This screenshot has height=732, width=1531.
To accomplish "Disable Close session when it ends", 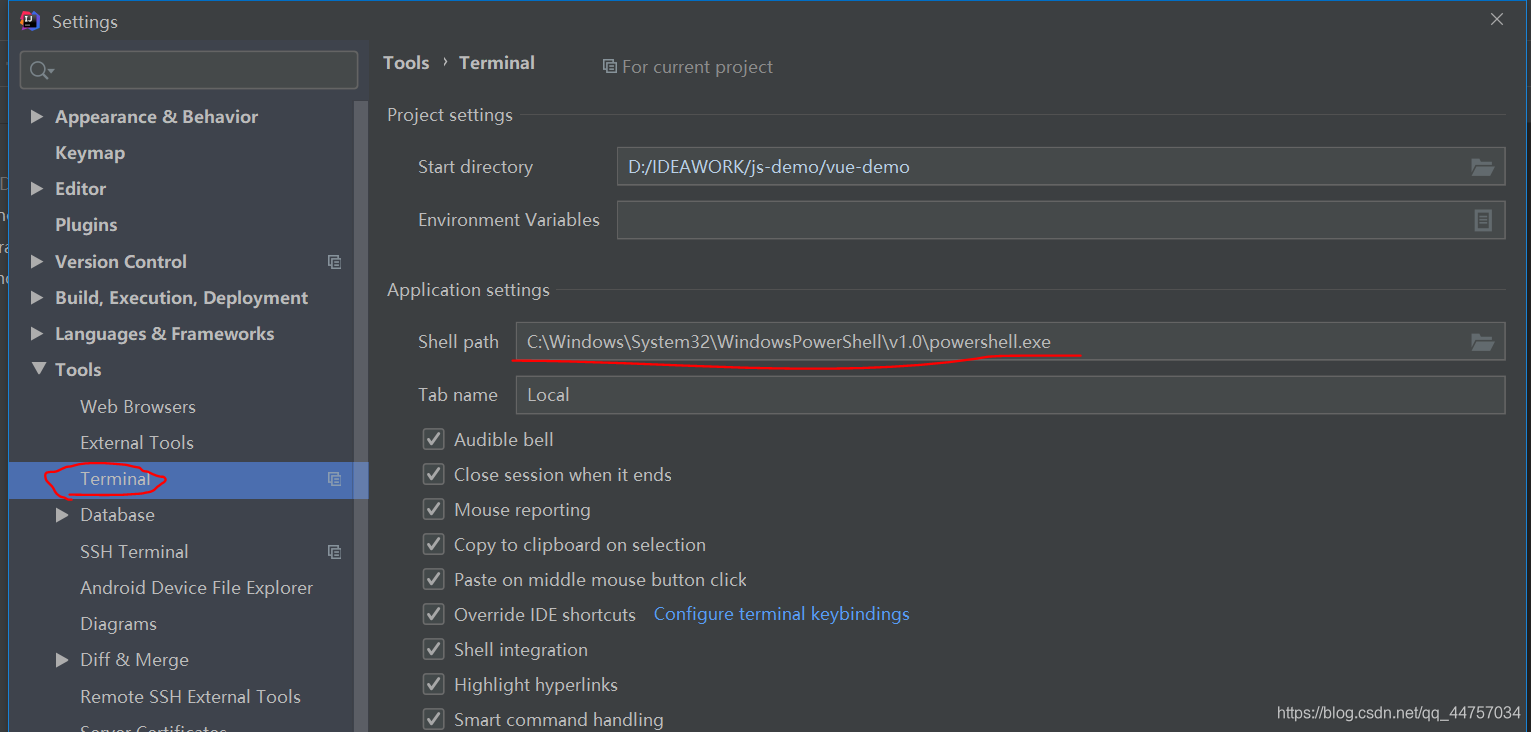I will pos(433,474).
